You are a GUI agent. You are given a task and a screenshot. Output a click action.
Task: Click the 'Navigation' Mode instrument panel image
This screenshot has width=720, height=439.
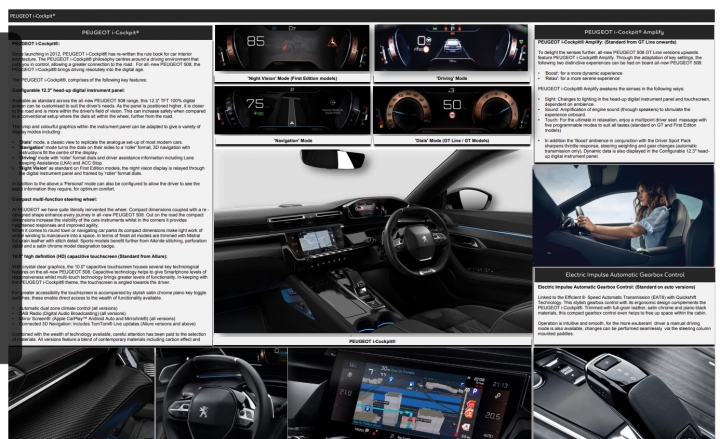pos(292,110)
